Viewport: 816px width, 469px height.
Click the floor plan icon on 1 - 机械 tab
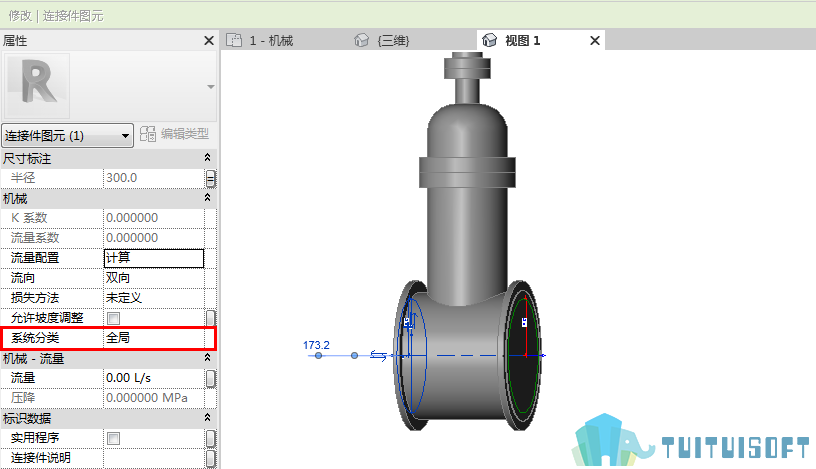pos(234,40)
